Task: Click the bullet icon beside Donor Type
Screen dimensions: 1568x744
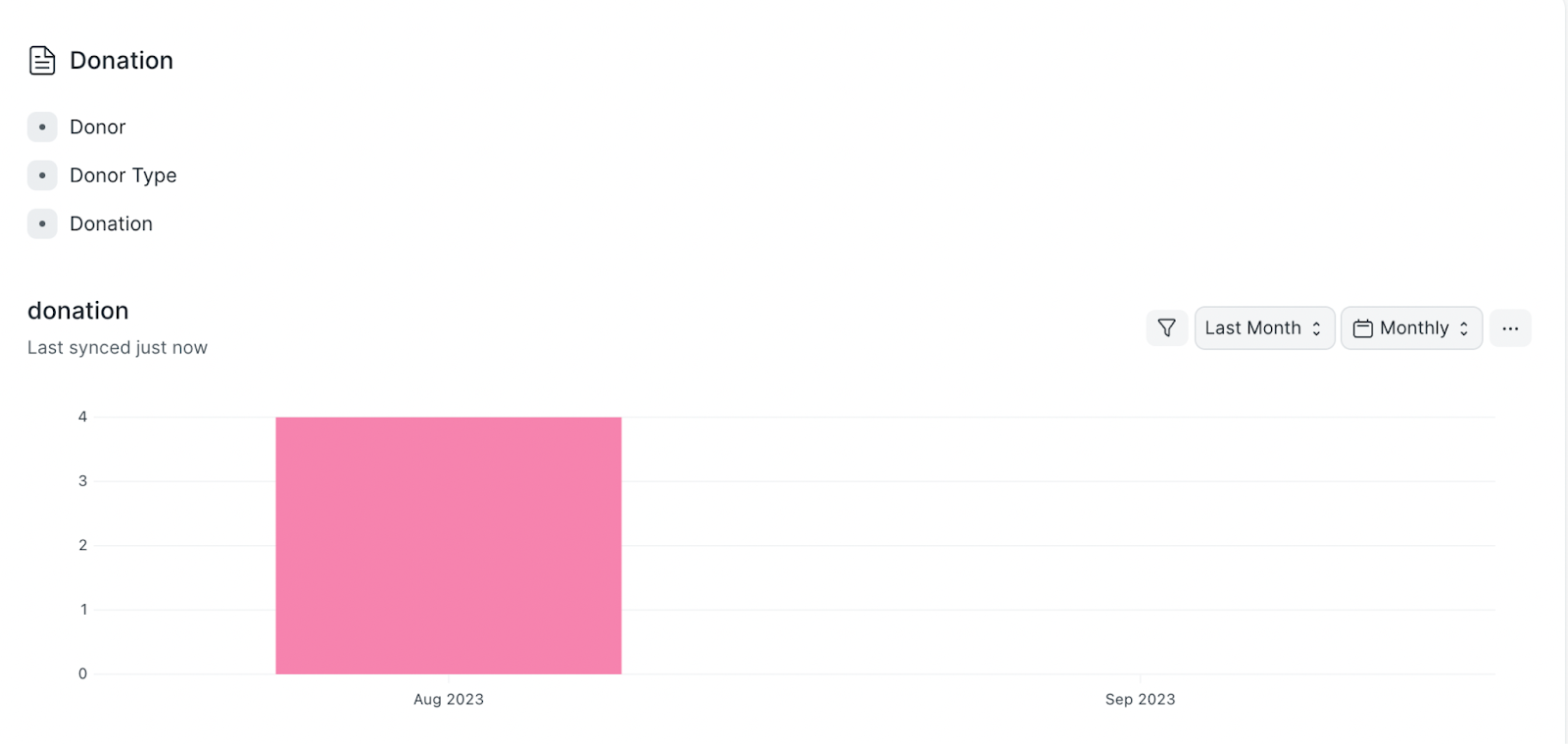Action: tap(42, 175)
